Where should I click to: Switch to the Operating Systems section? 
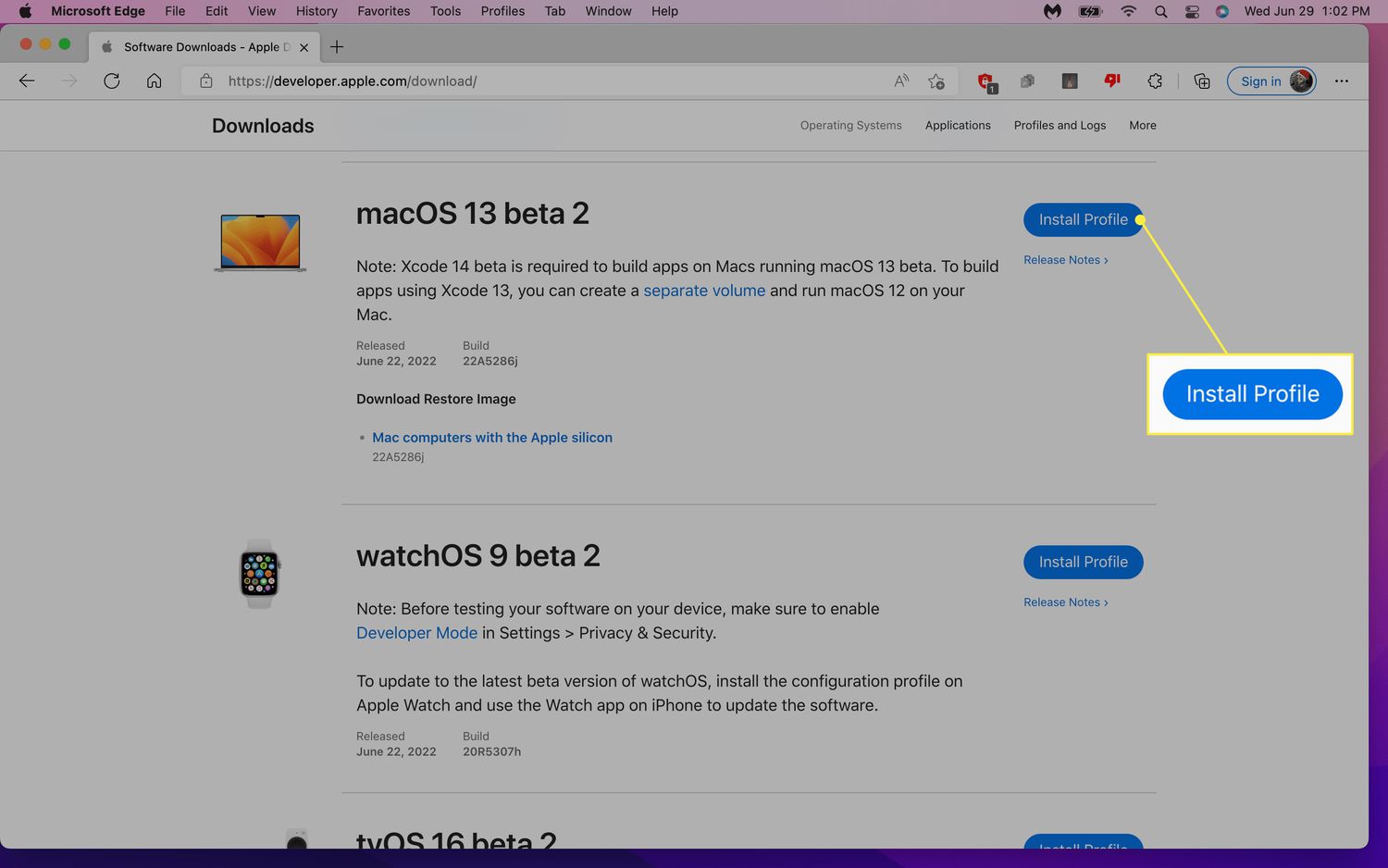tap(850, 126)
